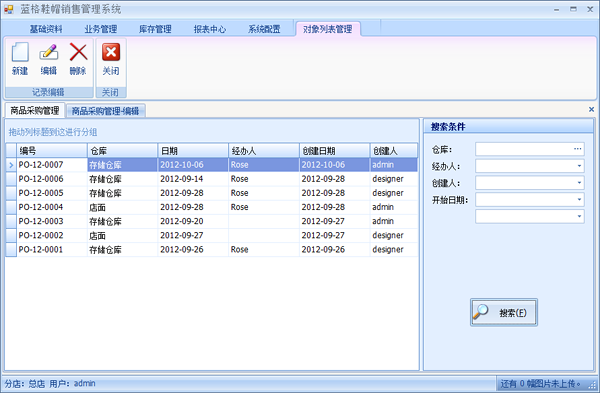Select the 系统配置 ribbon tab
The height and width of the screenshot is (393, 600).
(264, 29)
